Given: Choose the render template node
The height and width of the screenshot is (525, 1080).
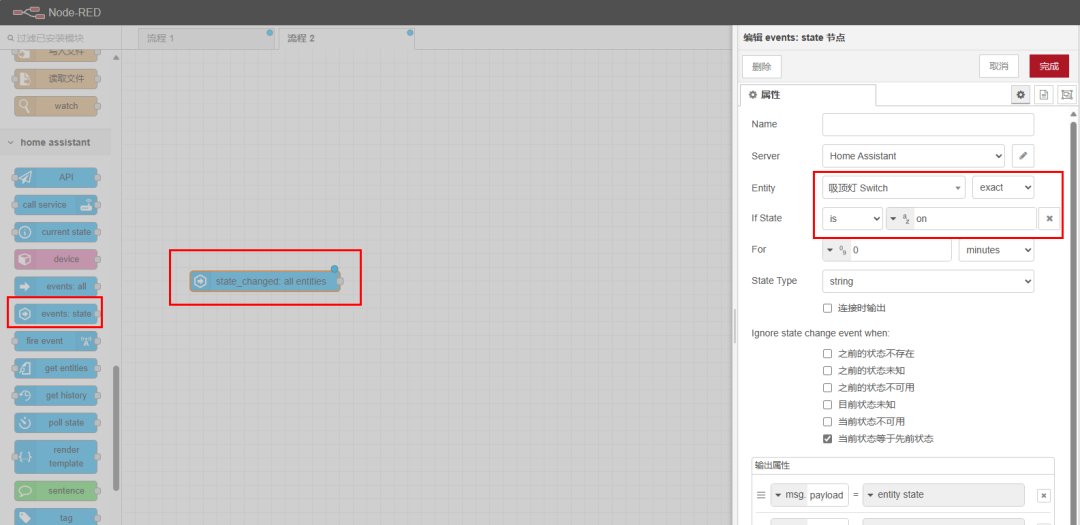Looking at the screenshot, I should [56, 457].
